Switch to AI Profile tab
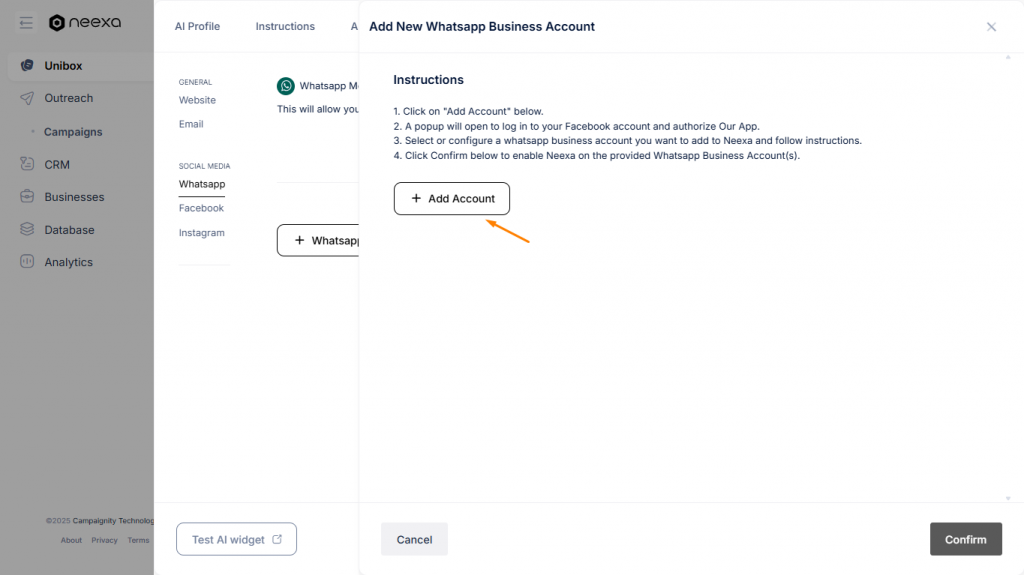This screenshot has width=1024, height=575. (x=197, y=26)
